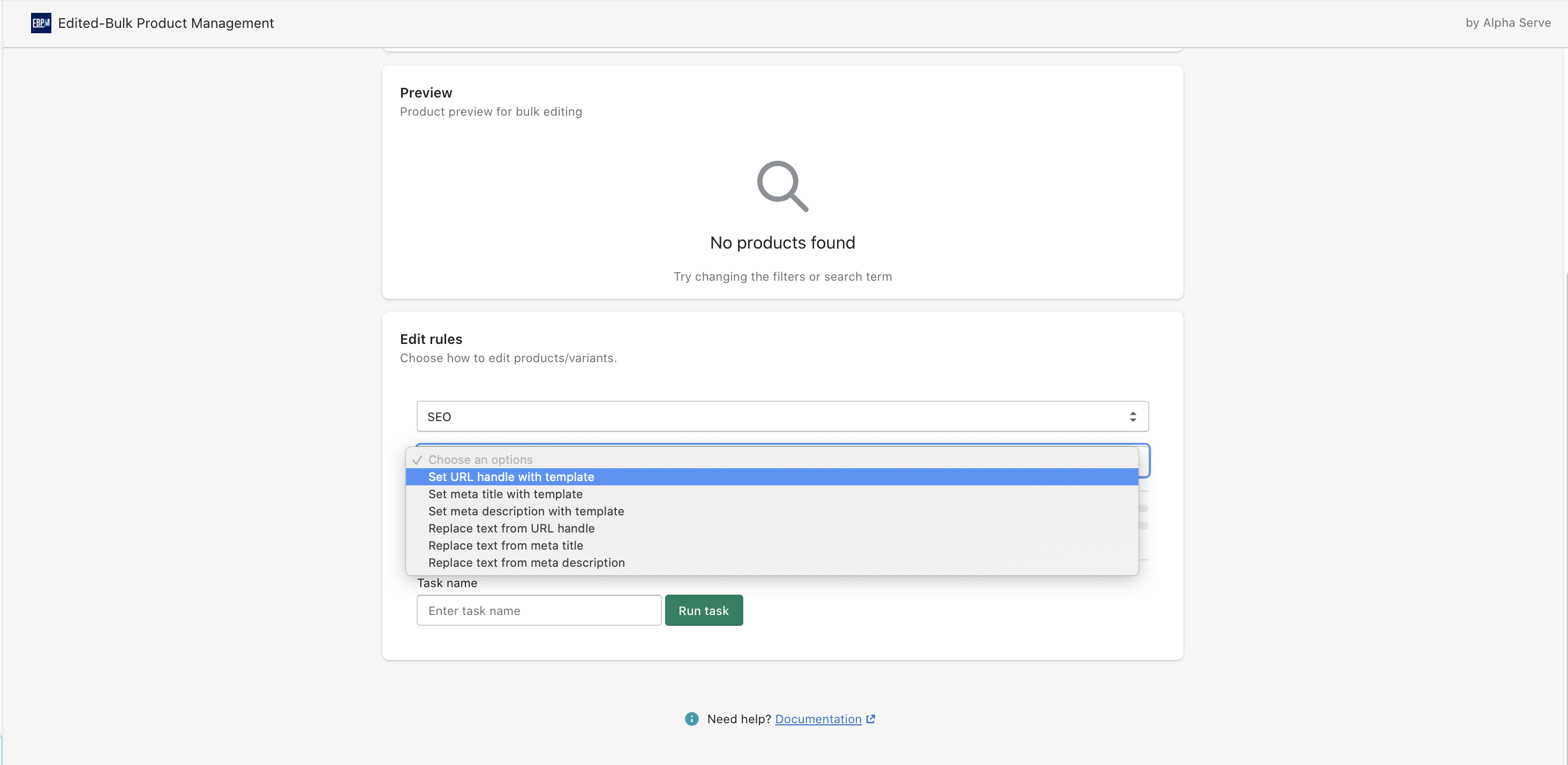Click the 'Edited-Bulk Product Management' title
1568x765 pixels.
[165, 23]
